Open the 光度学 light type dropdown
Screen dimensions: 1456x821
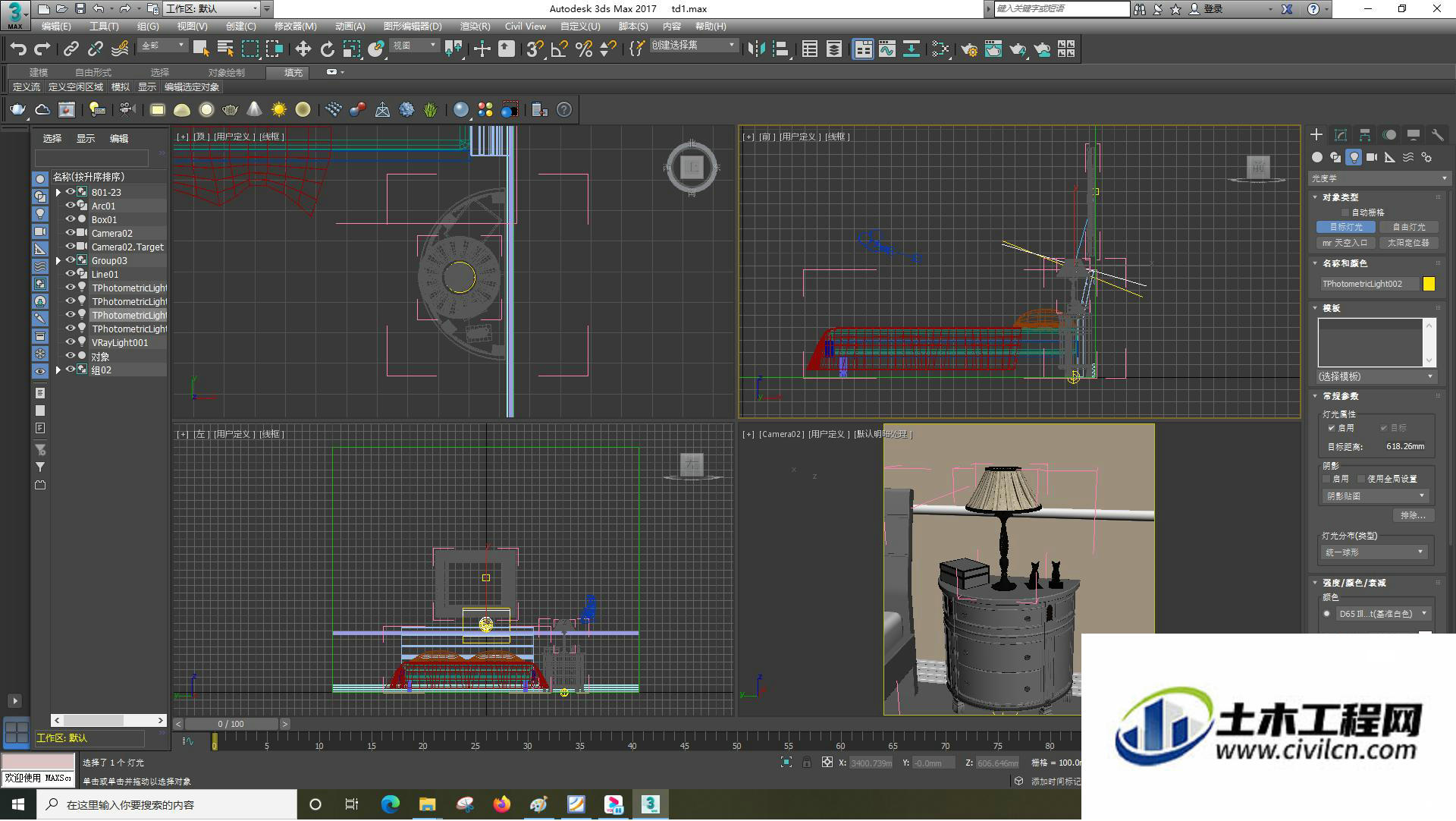point(1379,178)
